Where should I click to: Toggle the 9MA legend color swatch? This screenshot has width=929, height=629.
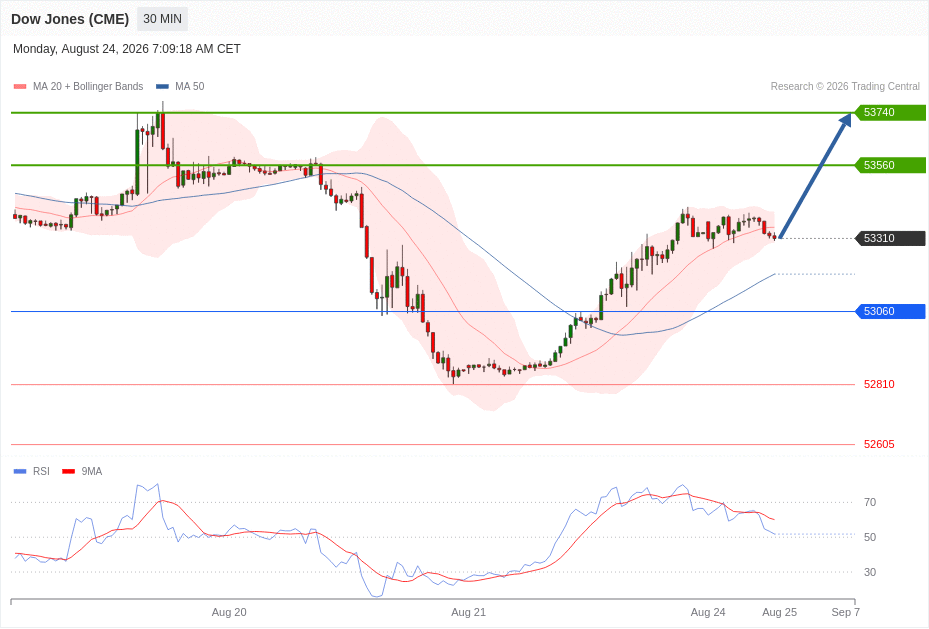pos(69,471)
